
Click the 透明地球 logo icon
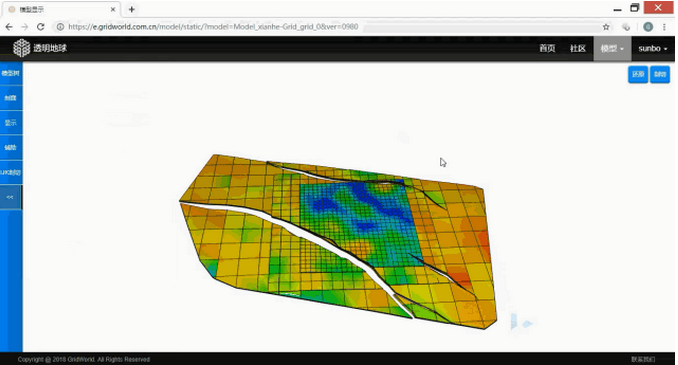pyautogui.click(x=21, y=48)
